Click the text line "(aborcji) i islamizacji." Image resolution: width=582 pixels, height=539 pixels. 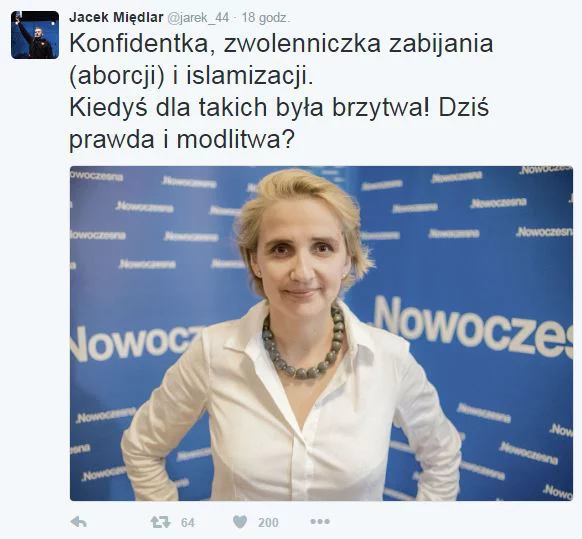point(191,76)
